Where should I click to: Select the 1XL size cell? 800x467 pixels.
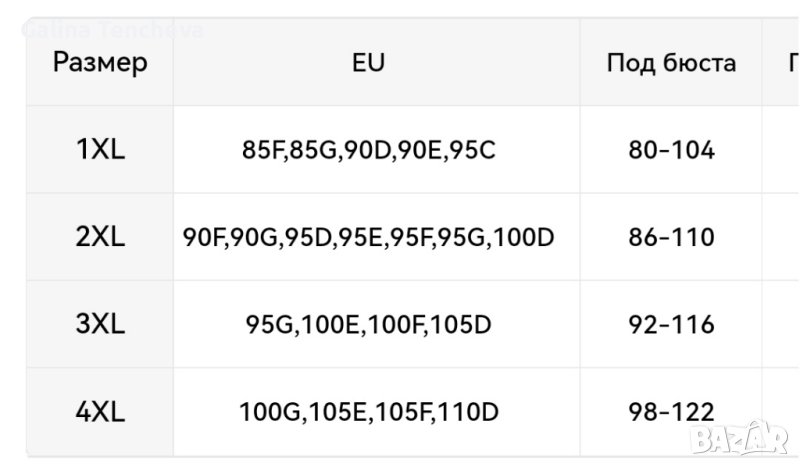click(x=100, y=151)
